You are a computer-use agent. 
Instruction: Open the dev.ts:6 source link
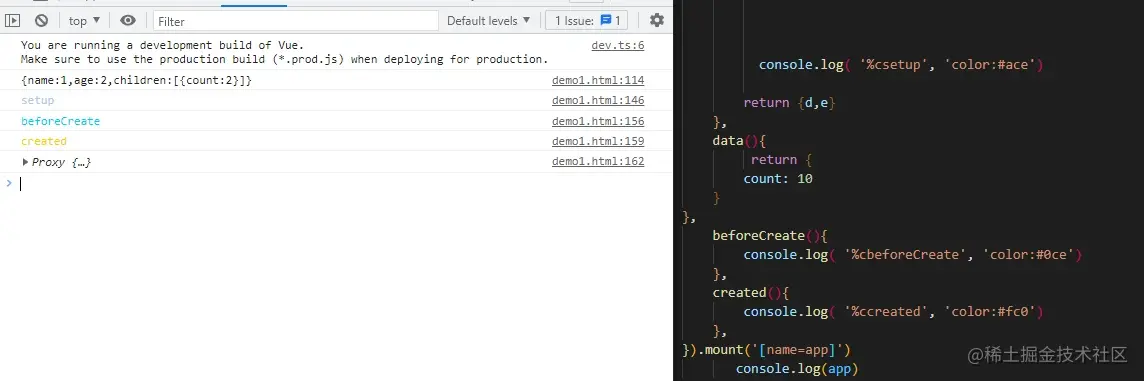click(x=617, y=45)
